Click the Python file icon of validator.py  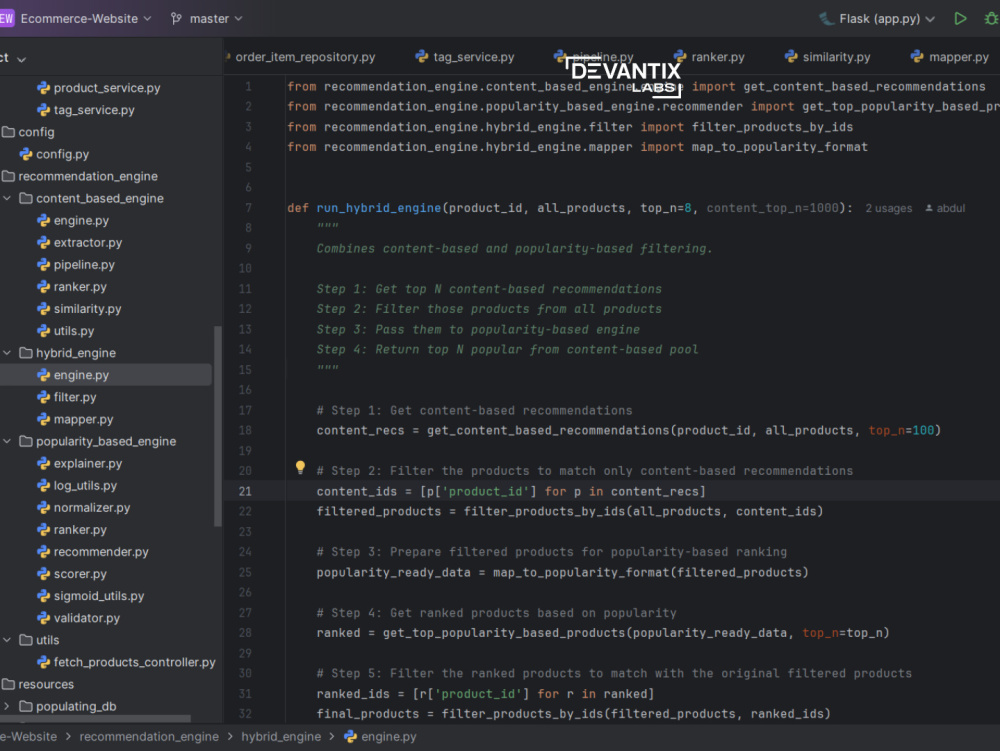coord(43,618)
